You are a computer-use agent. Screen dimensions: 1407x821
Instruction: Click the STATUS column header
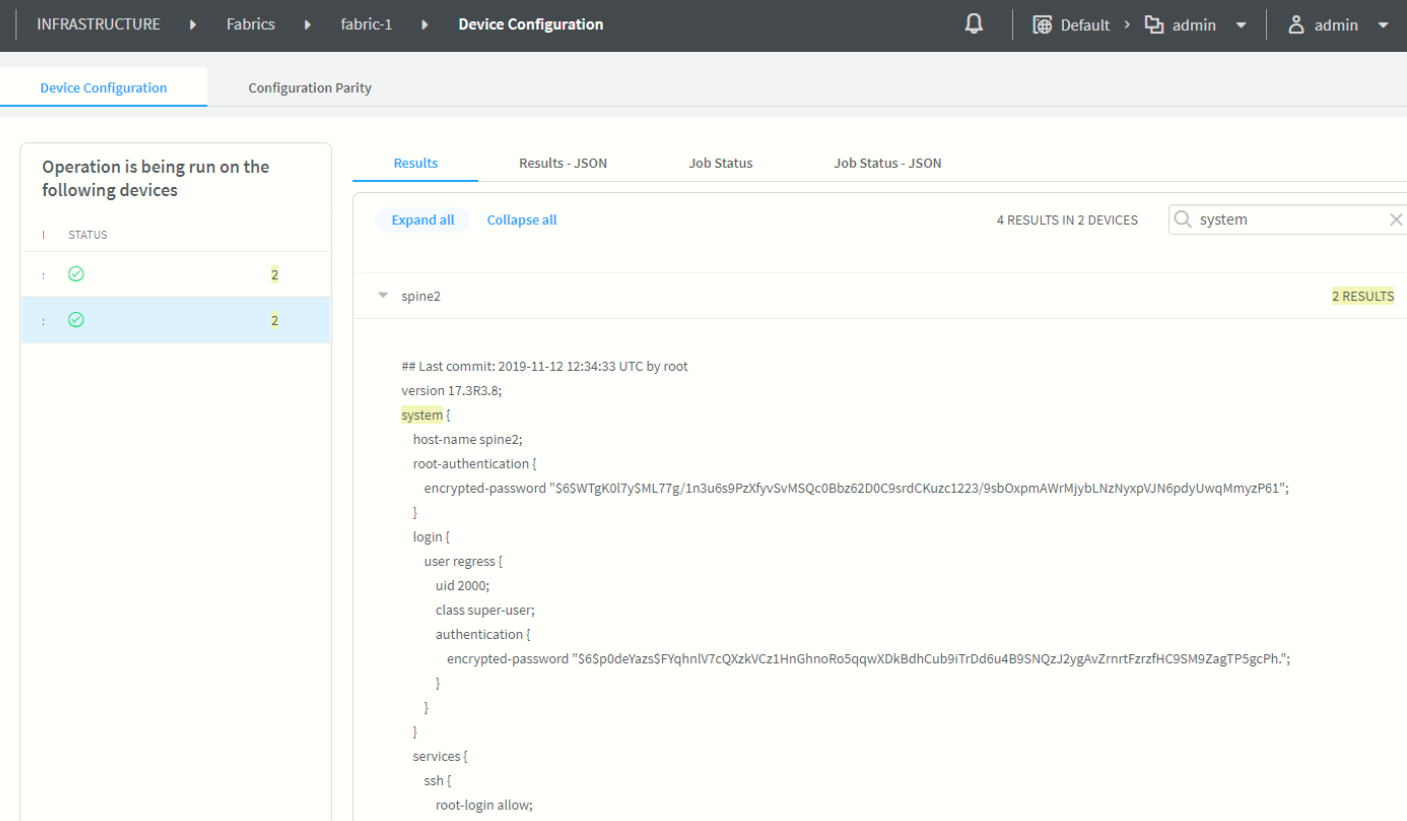[x=88, y=235]
